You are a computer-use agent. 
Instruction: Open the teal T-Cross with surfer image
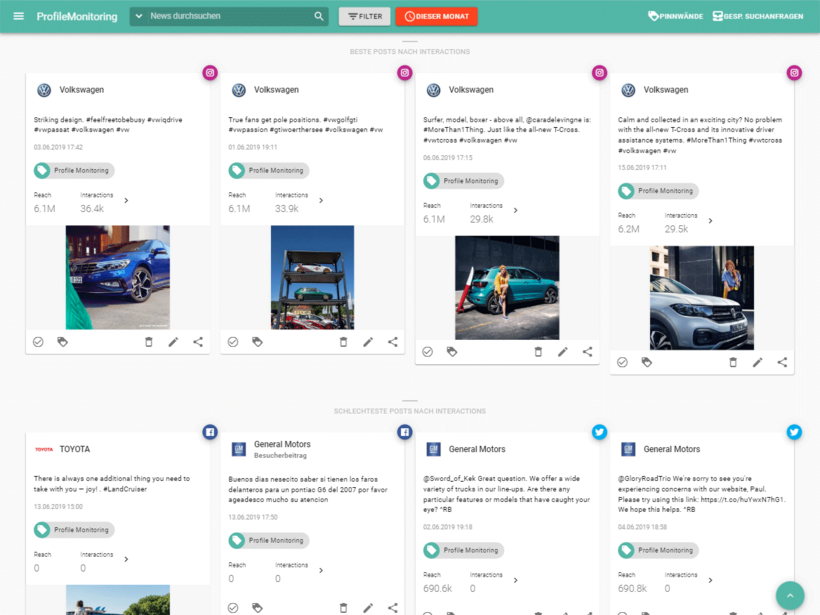(x=507, y=288)
